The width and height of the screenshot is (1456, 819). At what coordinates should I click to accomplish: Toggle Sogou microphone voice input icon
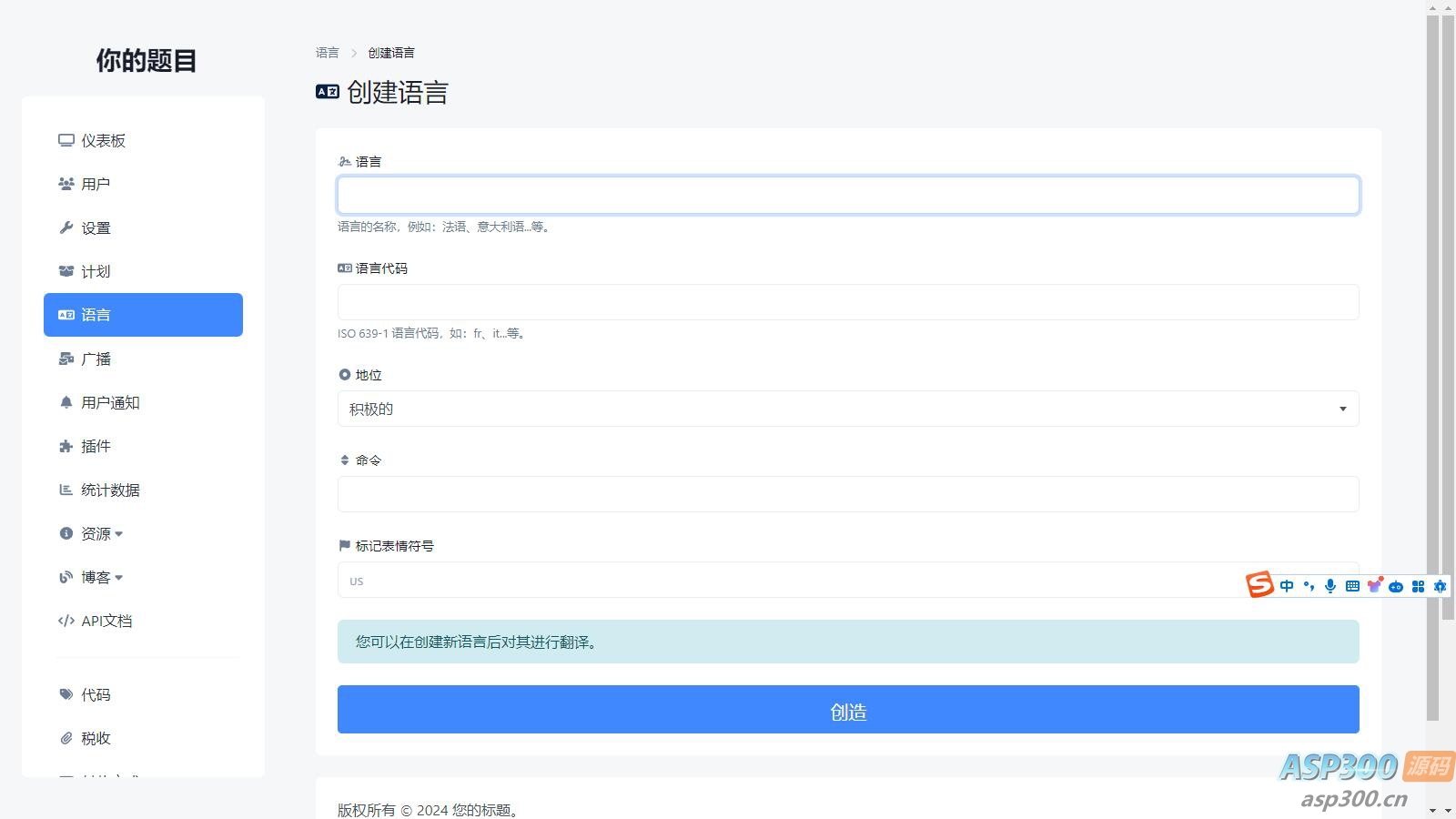tap(1330, 586)
